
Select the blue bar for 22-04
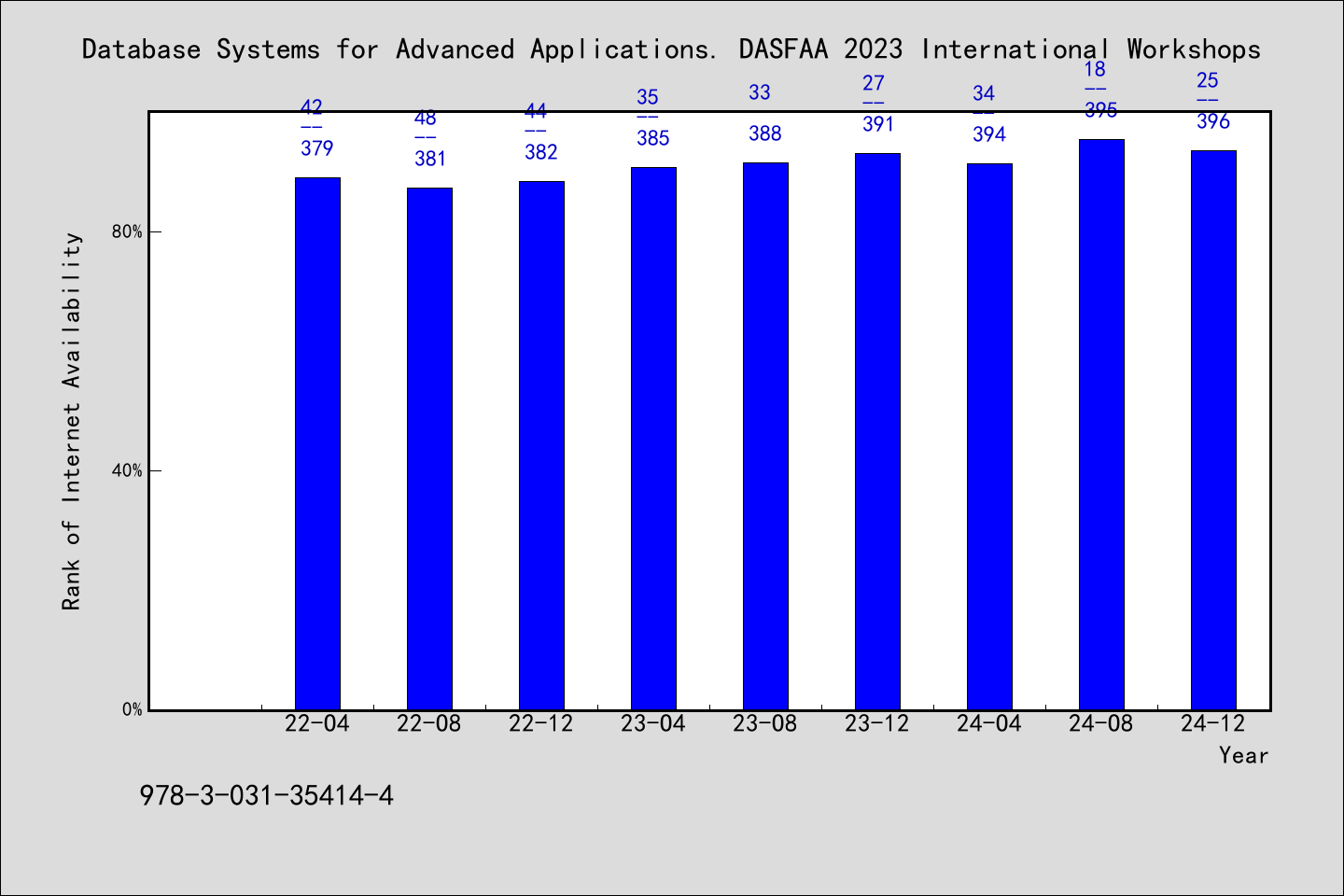(317, 443)
